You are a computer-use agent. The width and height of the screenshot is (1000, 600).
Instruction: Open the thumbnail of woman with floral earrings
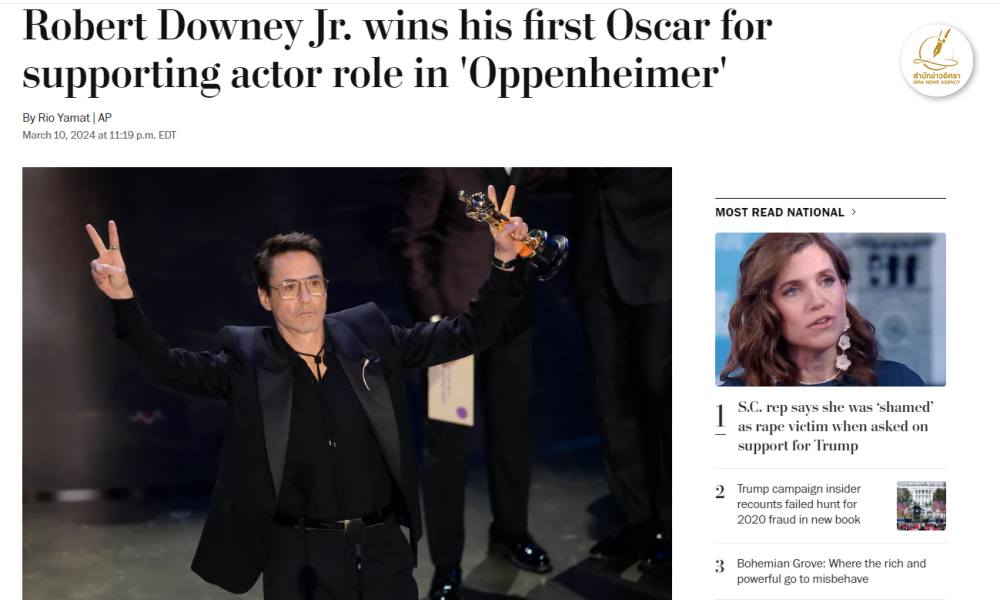[830, 309]
